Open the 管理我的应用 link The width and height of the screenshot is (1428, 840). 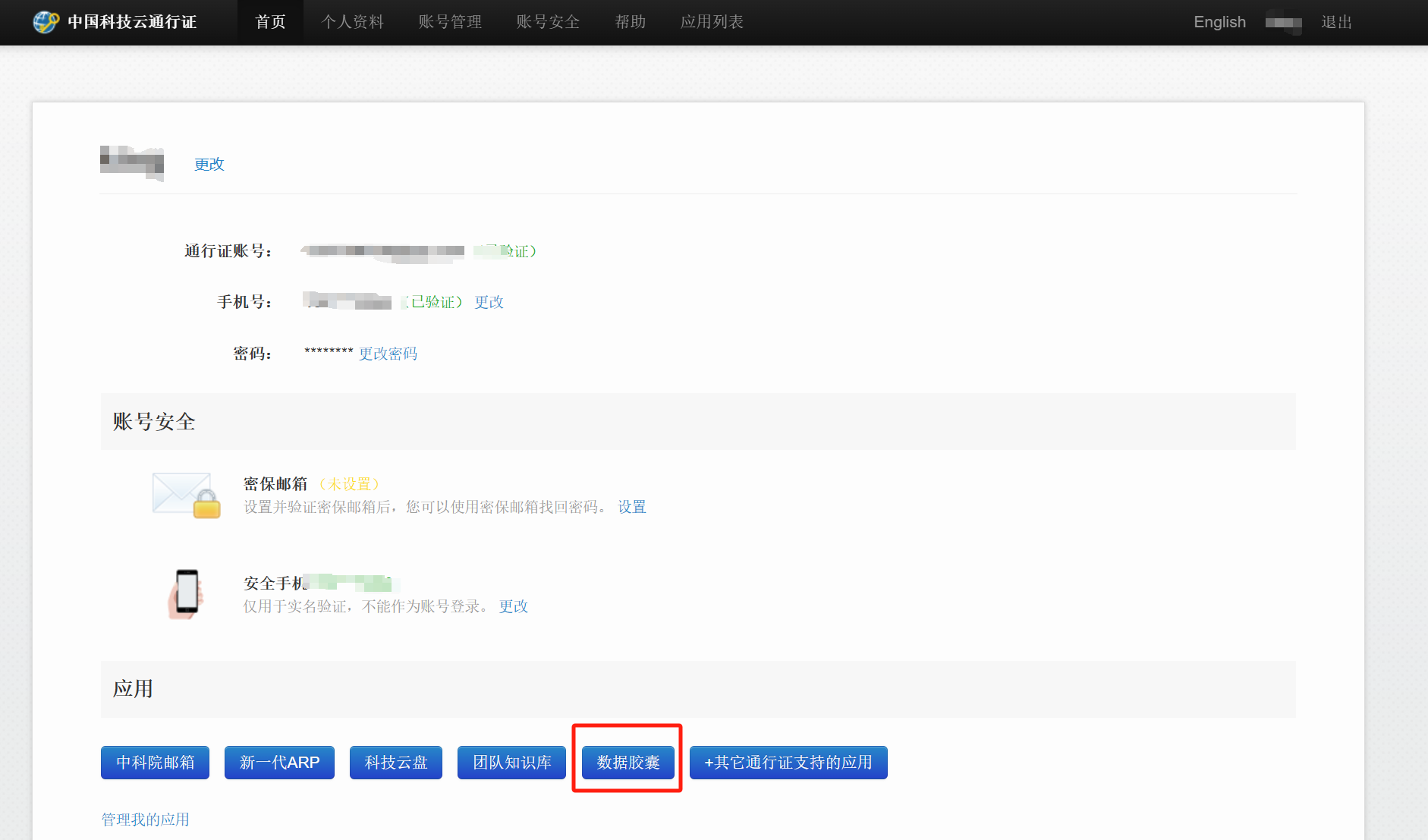pos(146,820)
